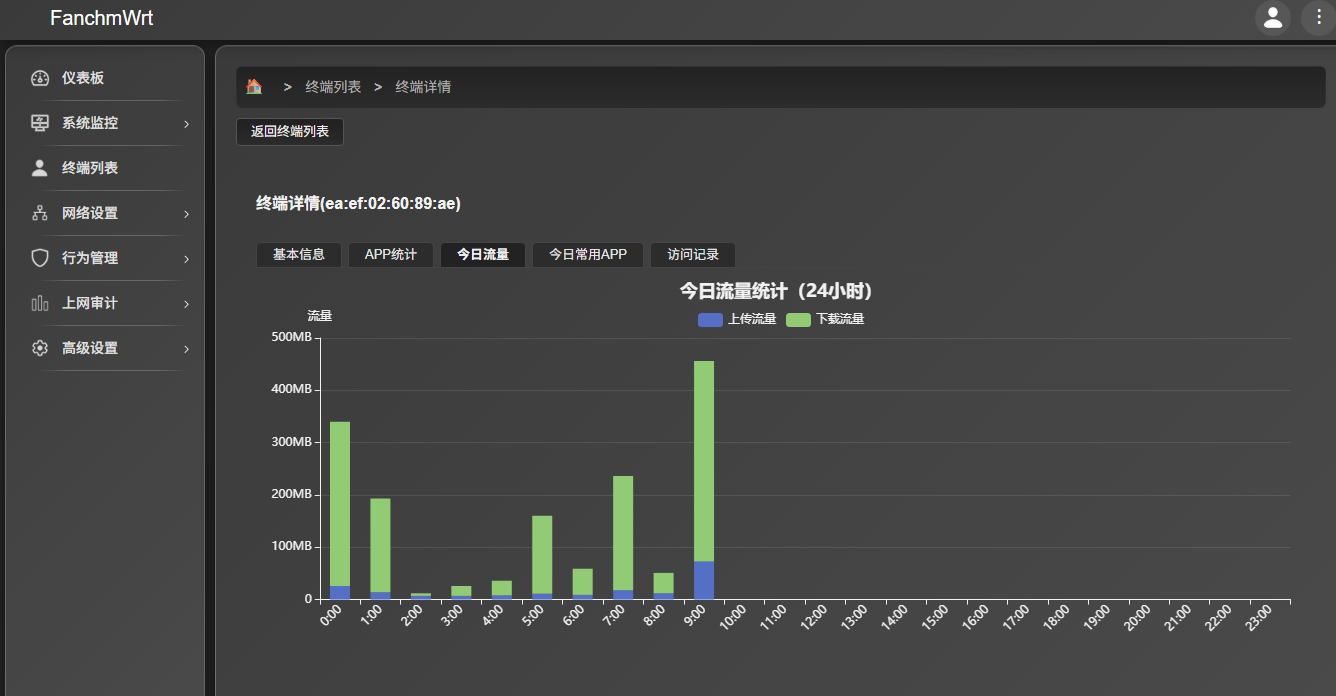1336x696 pixels.
Task: Click the 高级设置 gear icon
Action: (x=40, y=347)
